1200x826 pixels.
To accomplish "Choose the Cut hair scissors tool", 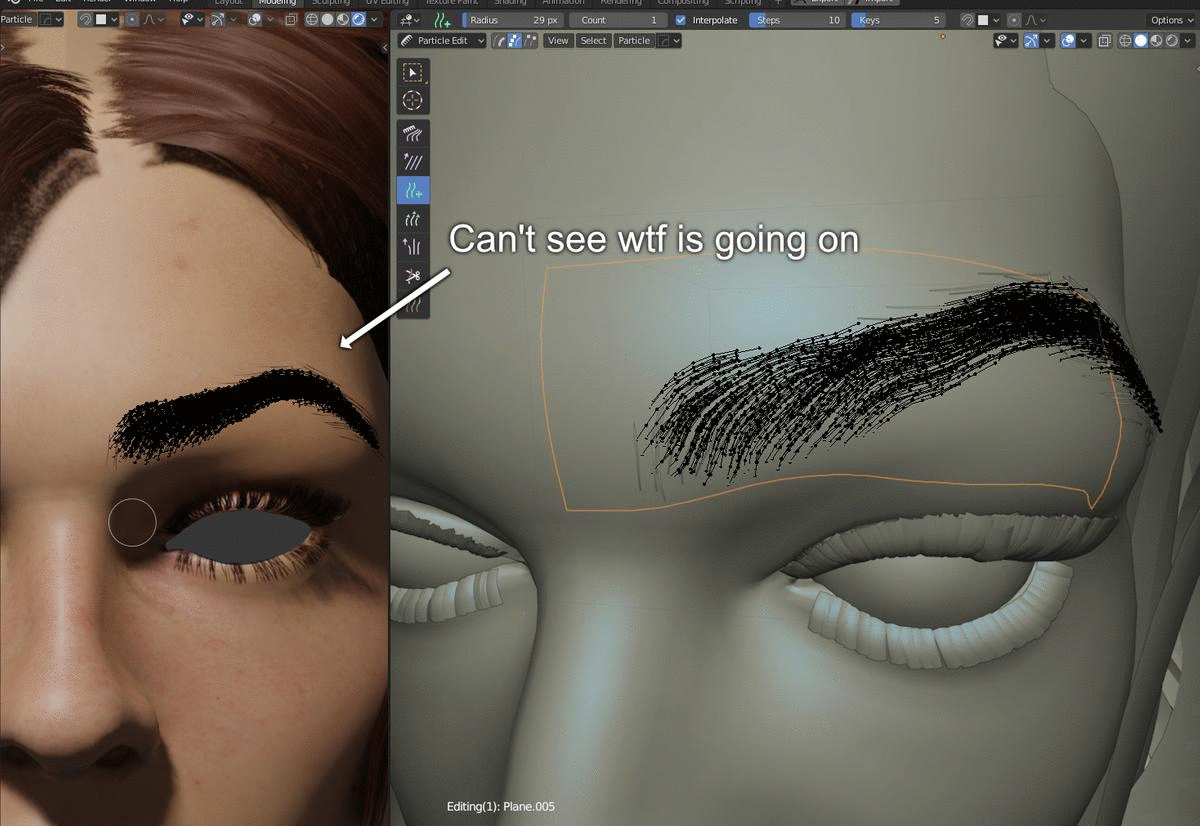I will pyautogui.click(x=412, y=275).
